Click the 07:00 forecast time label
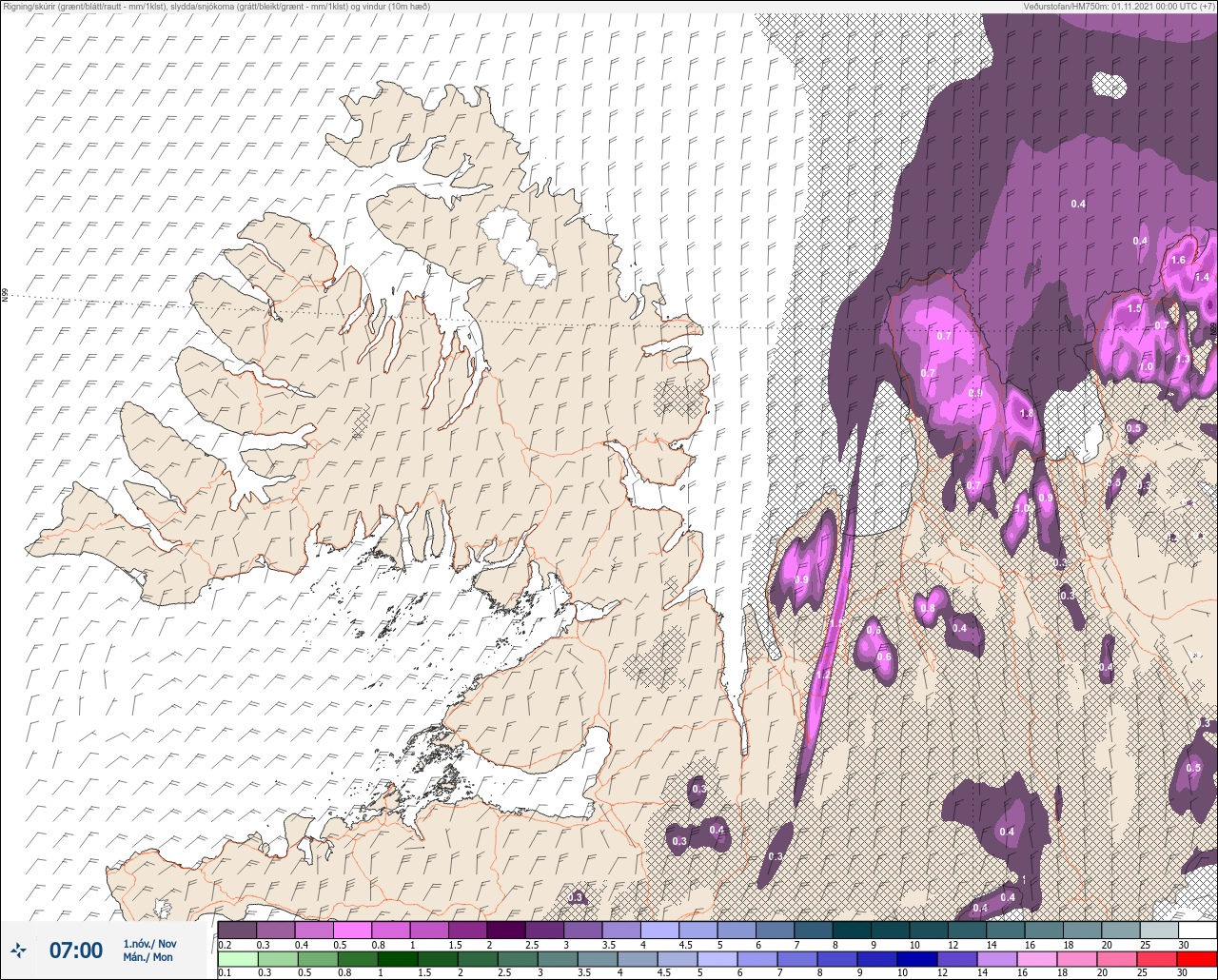 click(x=75, y=950)
